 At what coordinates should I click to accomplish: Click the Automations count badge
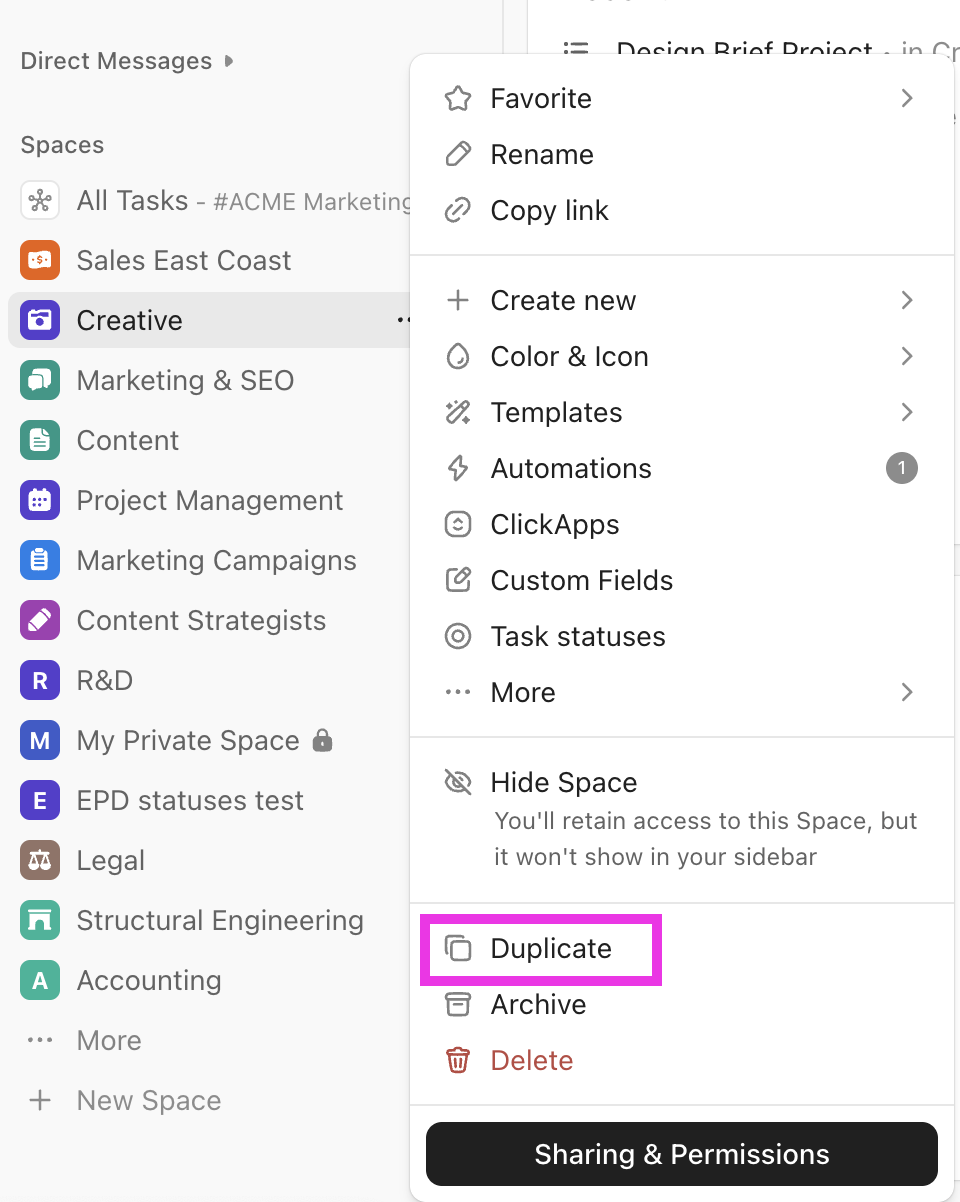point(901,468)
